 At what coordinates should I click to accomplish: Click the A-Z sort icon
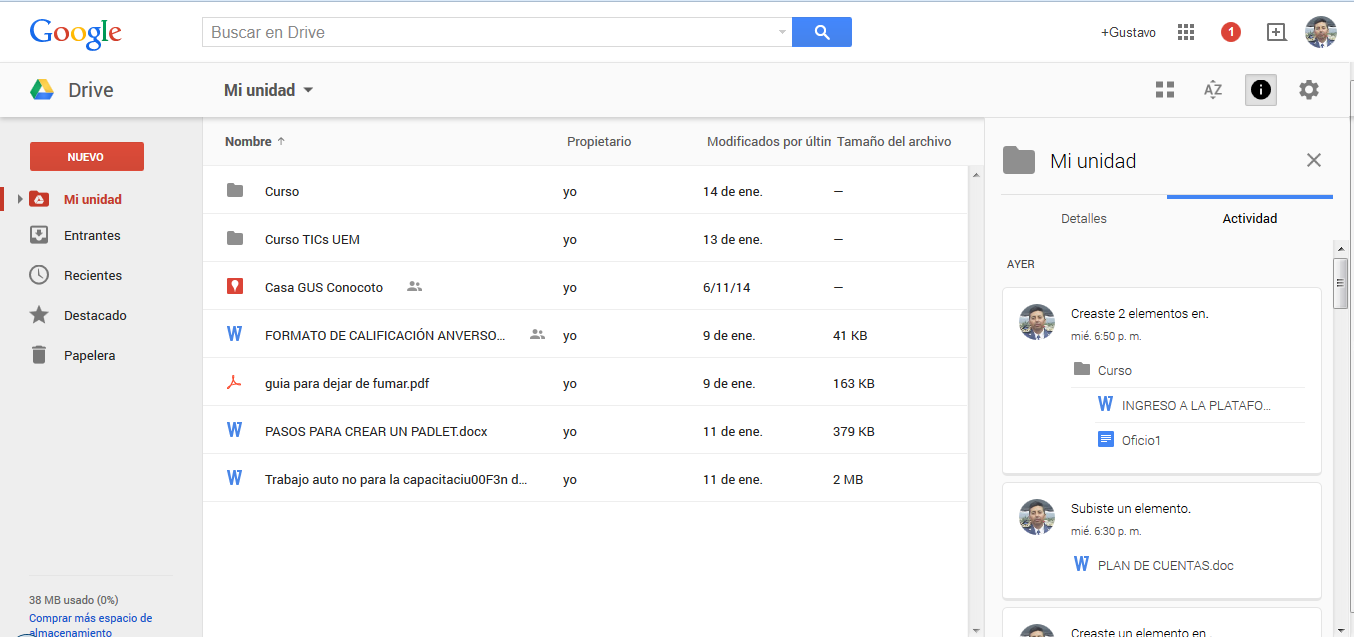(x=1213, y=89)
